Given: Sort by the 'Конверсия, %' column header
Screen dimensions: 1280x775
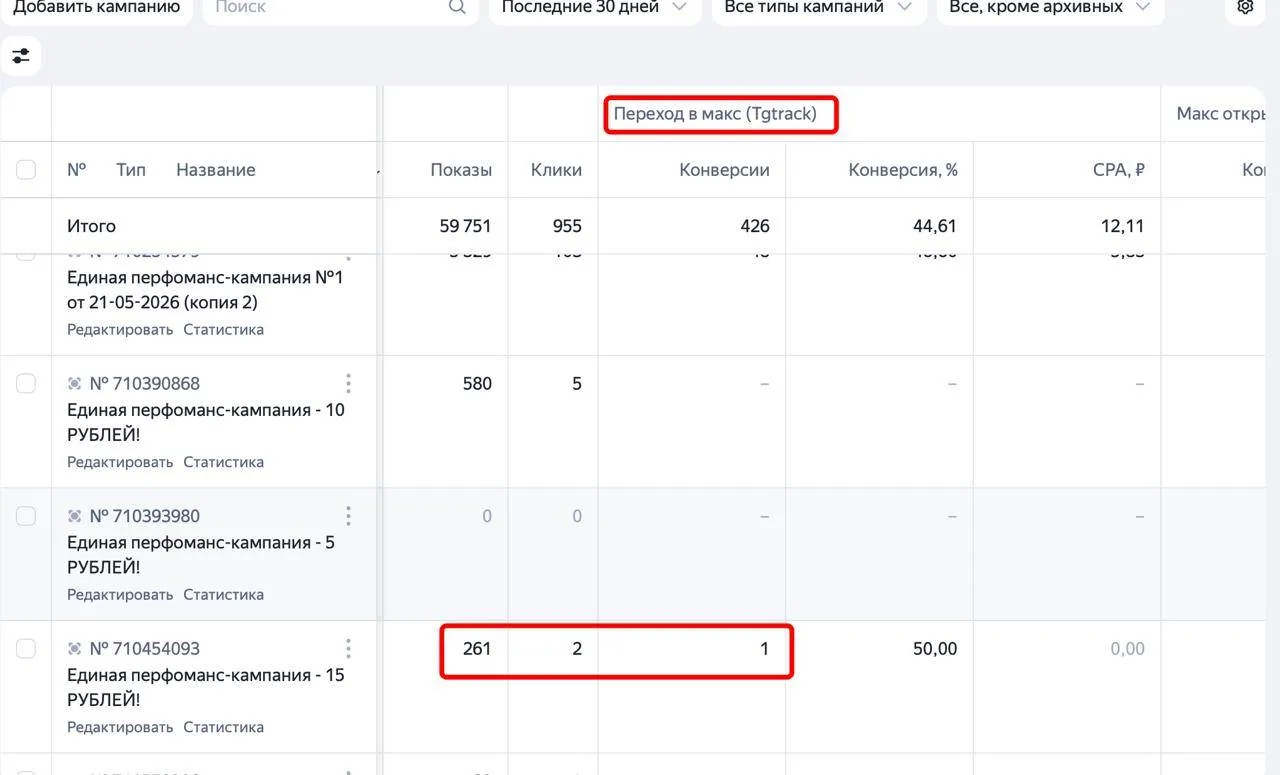Looking at the screenshot, I should tap(903, 170).
